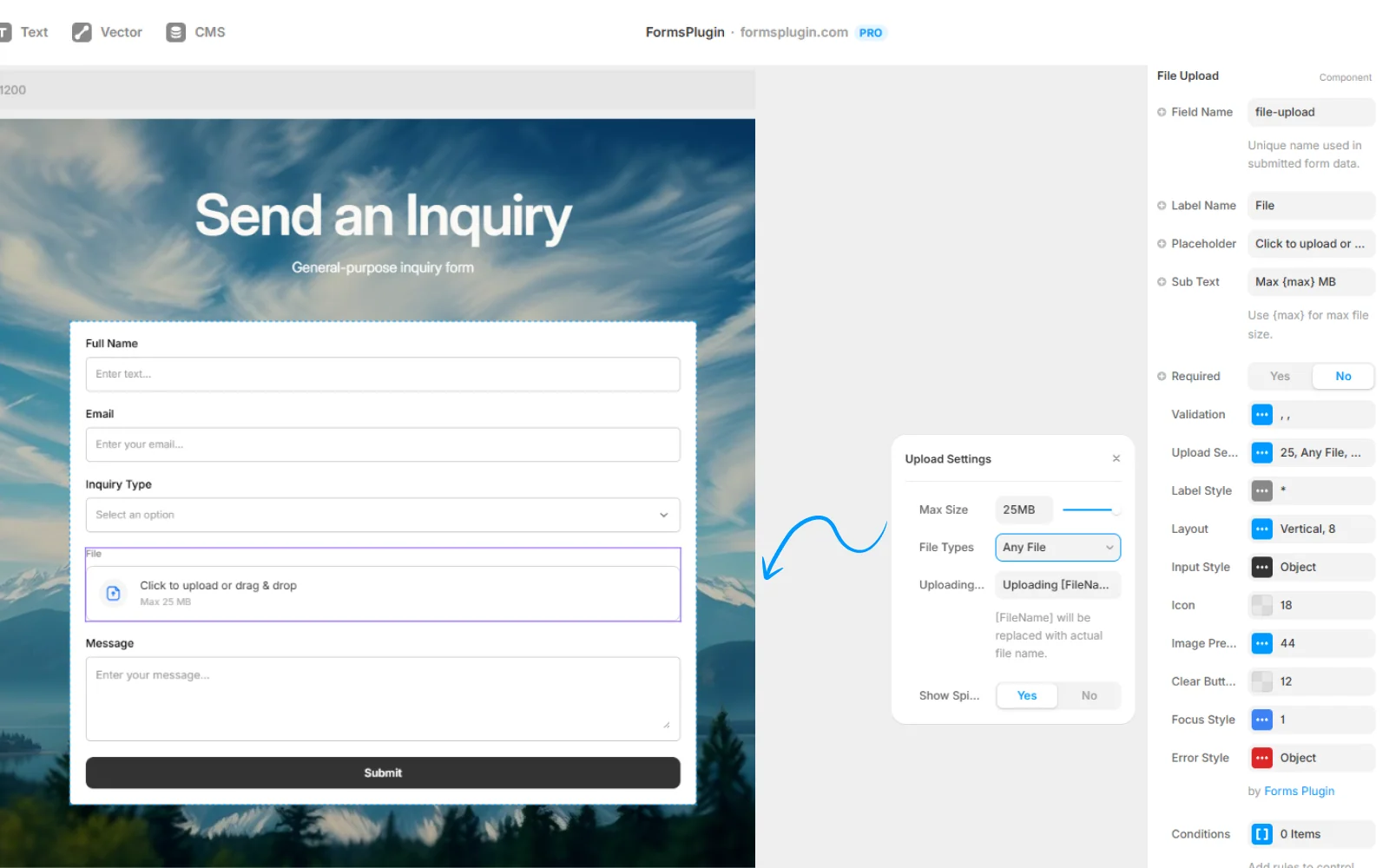
Task: Click the Field Name input field
Action: [x=1311, y=113]
